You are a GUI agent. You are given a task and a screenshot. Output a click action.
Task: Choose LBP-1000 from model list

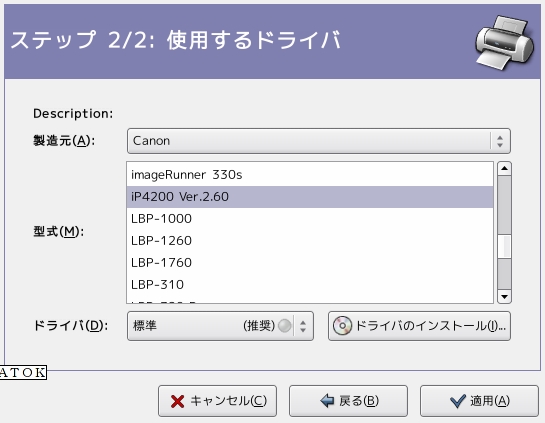click(310, 219)
